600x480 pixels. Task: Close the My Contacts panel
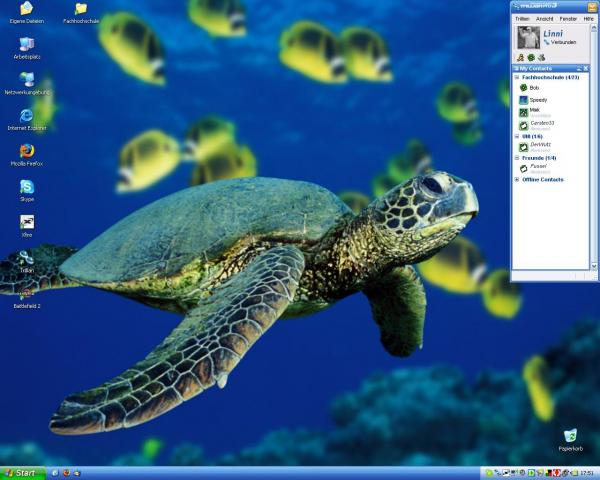(586, 68)
